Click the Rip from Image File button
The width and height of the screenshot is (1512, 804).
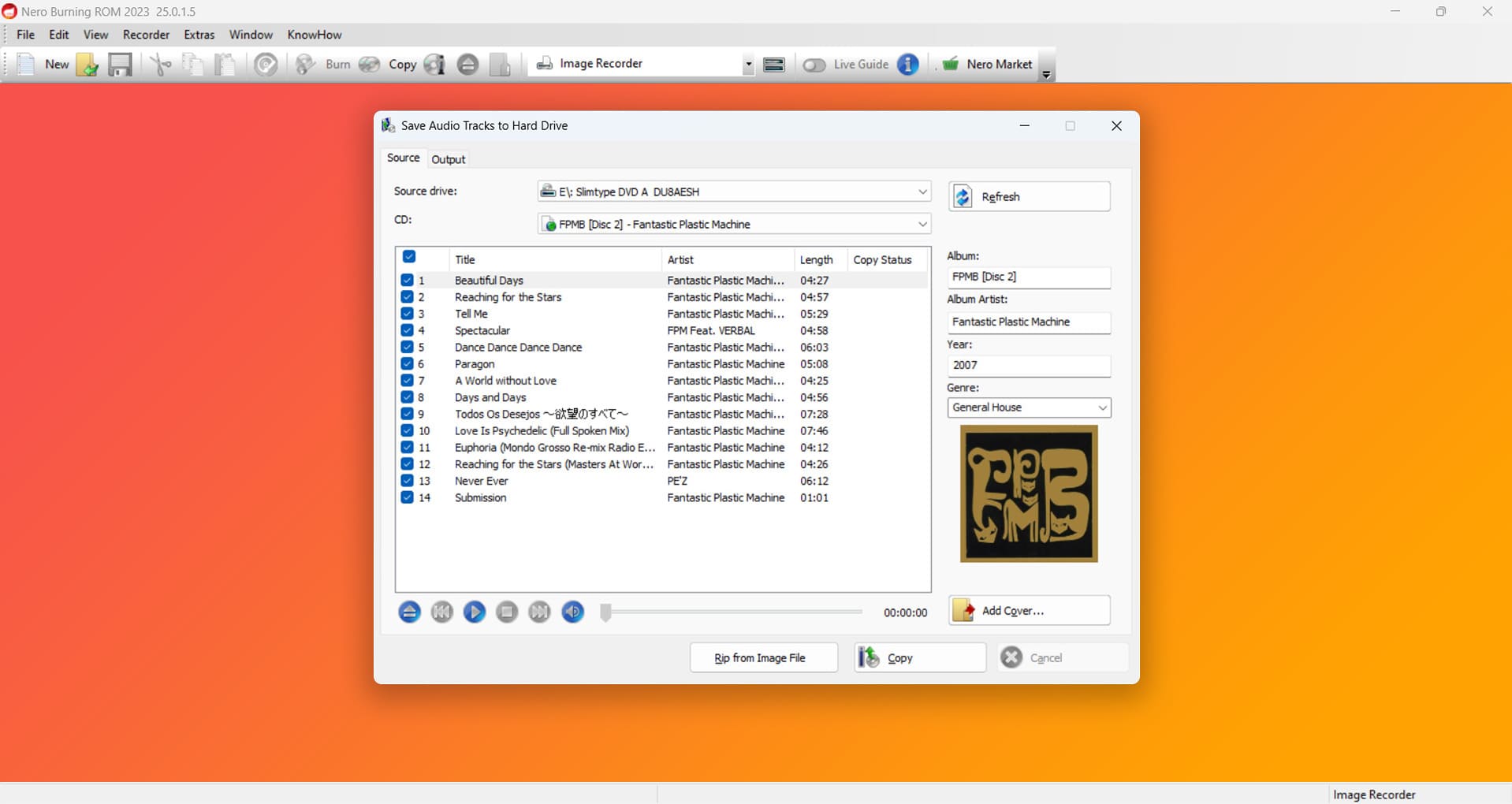coord(762,658)
